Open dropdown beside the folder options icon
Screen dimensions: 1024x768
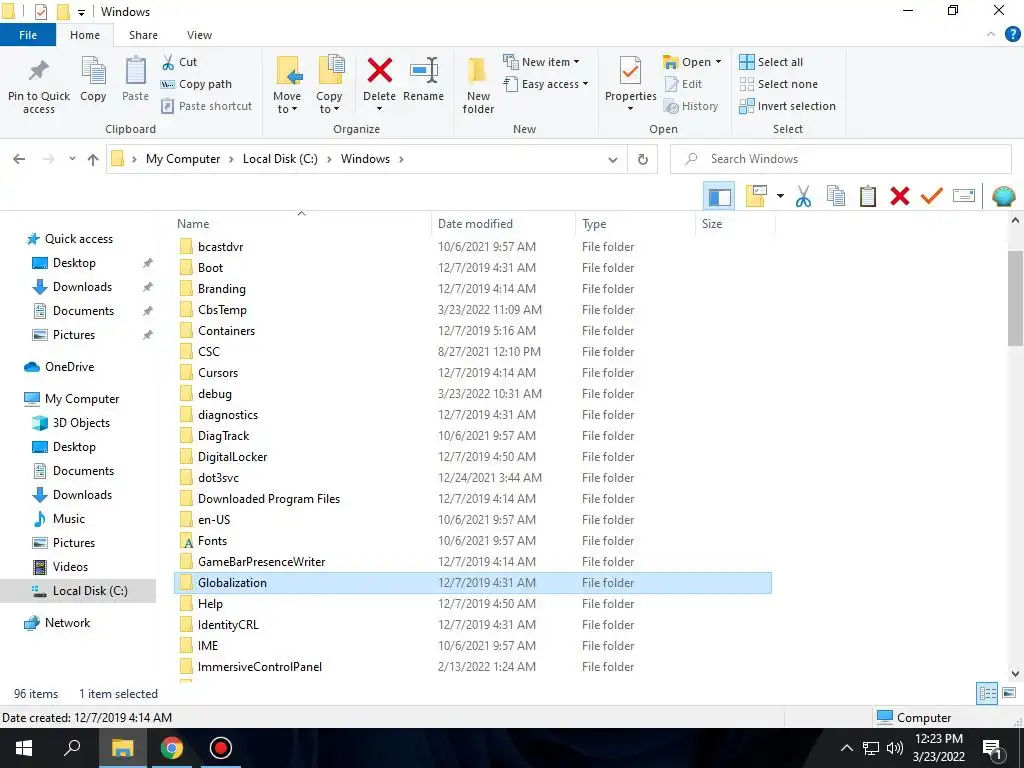pos(780,196)
